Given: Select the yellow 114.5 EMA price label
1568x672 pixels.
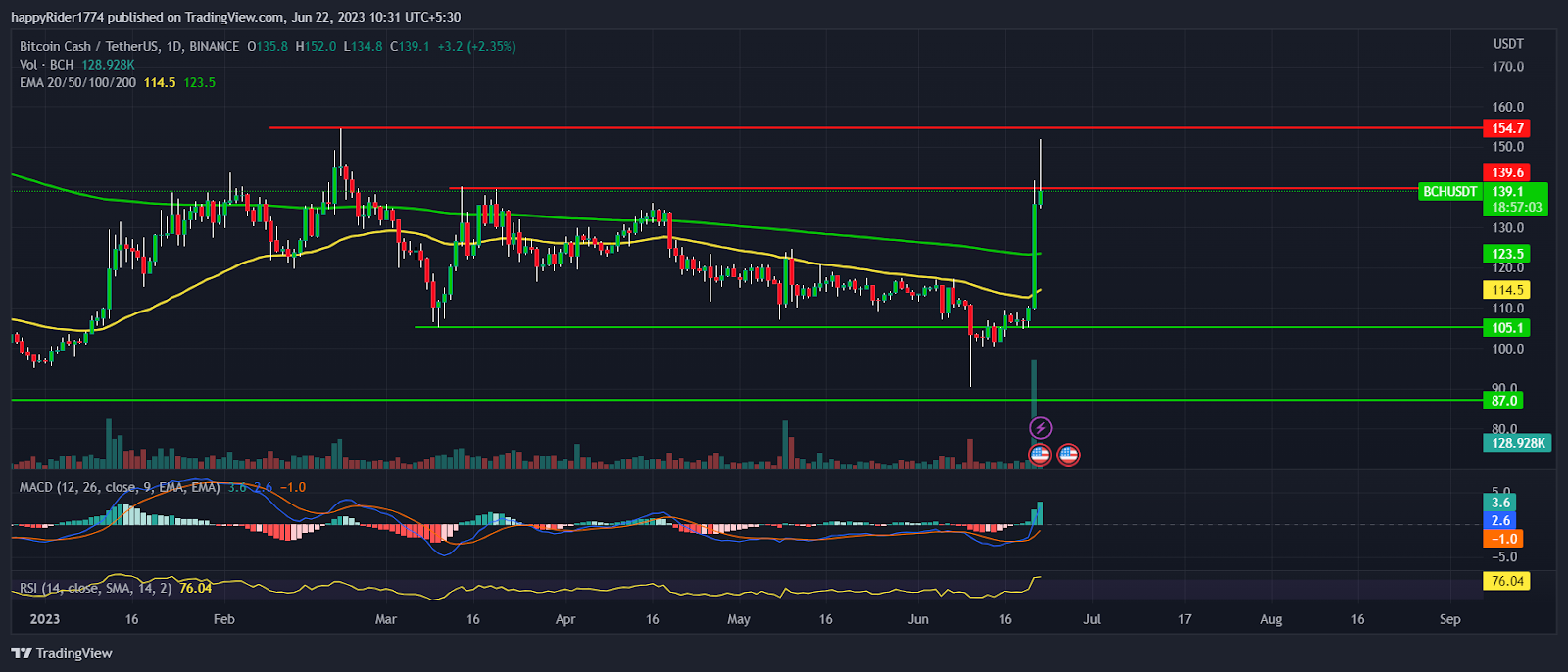Looking at the screenshot, I should click(x=1508, y=290).
